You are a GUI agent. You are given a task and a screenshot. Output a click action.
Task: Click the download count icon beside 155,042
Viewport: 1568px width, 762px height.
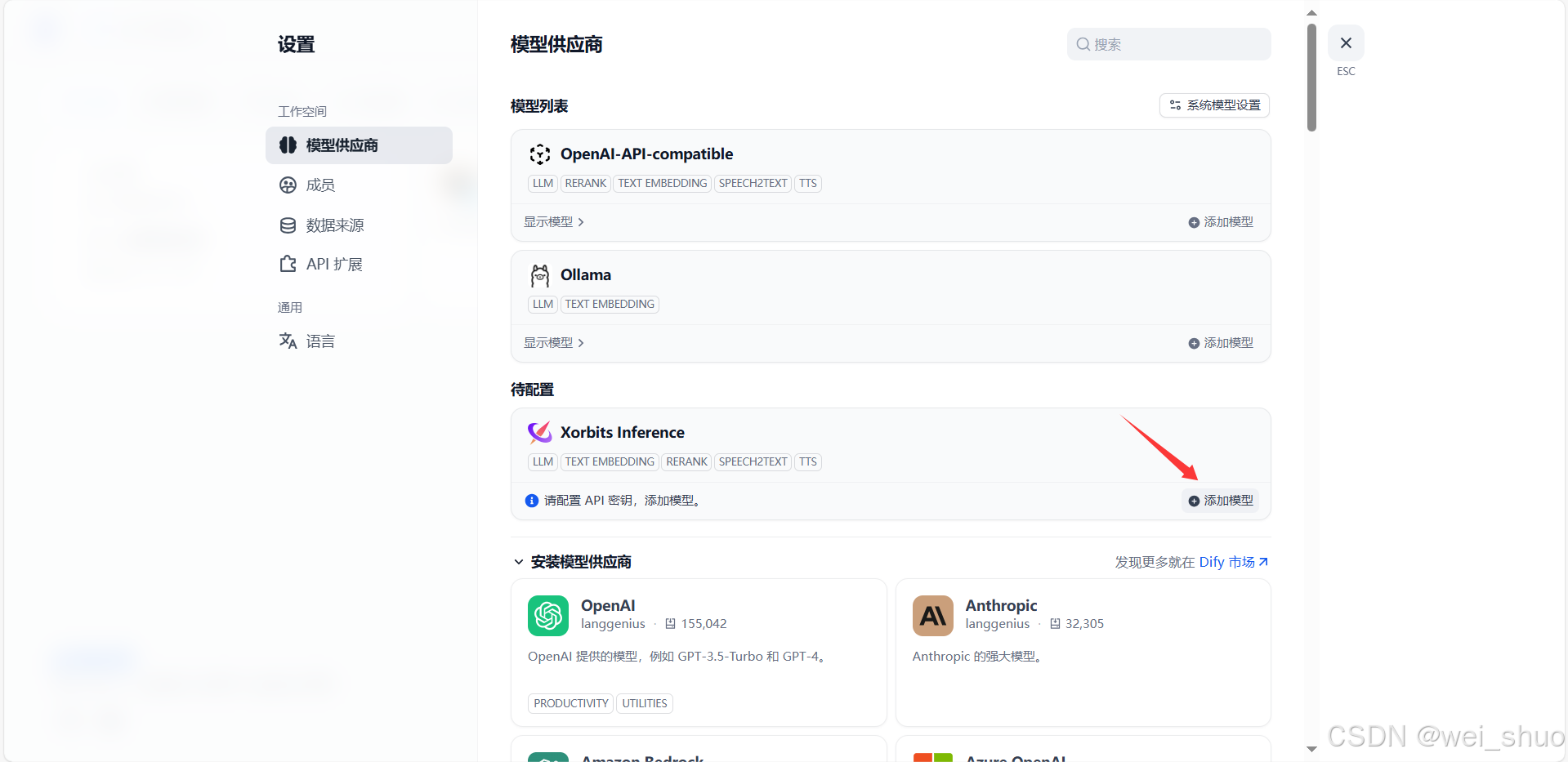point(670,624)
